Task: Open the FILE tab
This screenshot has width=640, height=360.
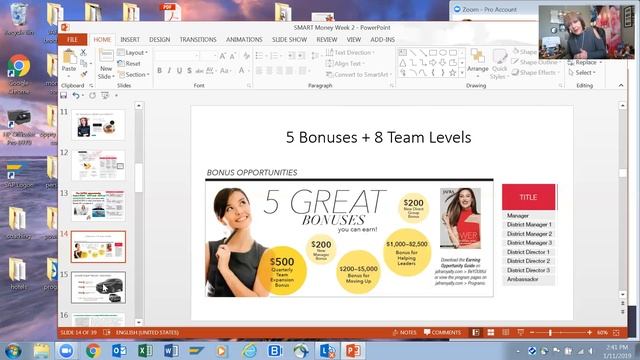Action: [x=73, y=40]
